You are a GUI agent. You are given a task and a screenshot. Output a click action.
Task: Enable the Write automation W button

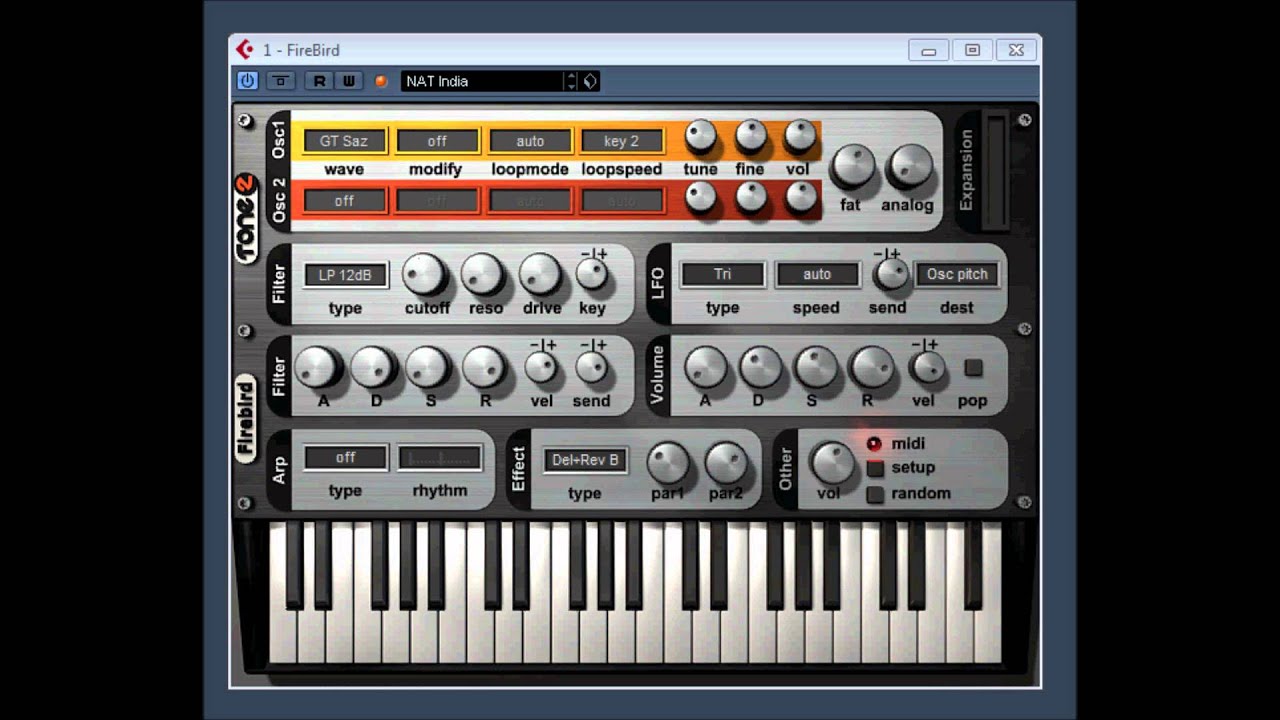pyautogui.click(x=348, y=81)
